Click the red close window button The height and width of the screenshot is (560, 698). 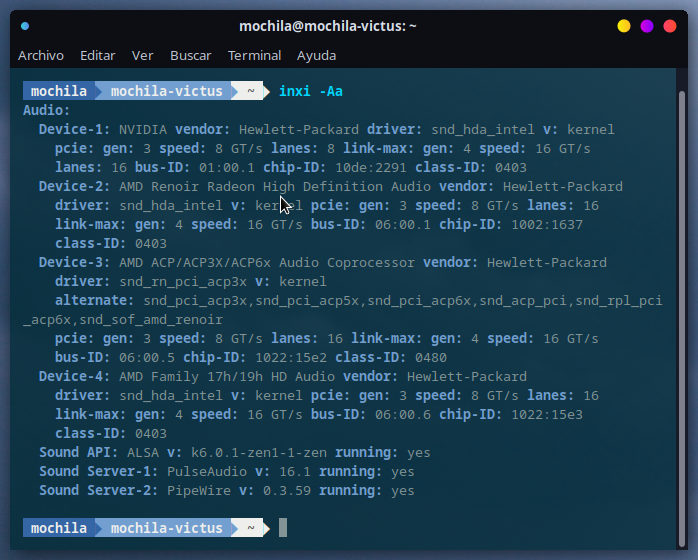pos(670,26)
